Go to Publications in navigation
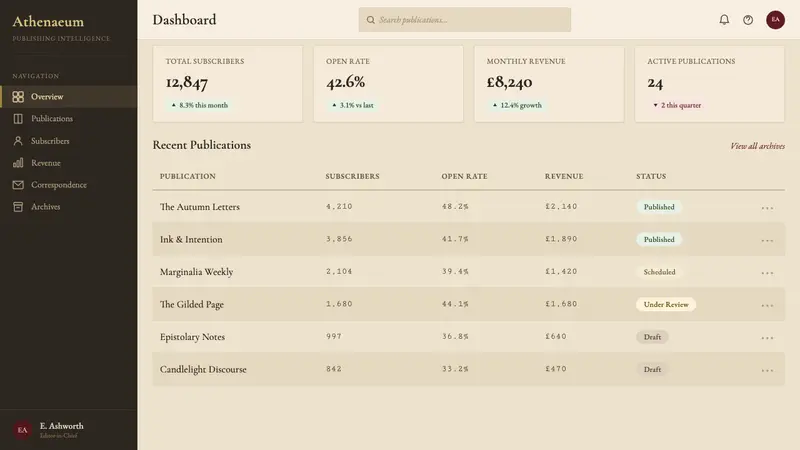 click(68, 118)
